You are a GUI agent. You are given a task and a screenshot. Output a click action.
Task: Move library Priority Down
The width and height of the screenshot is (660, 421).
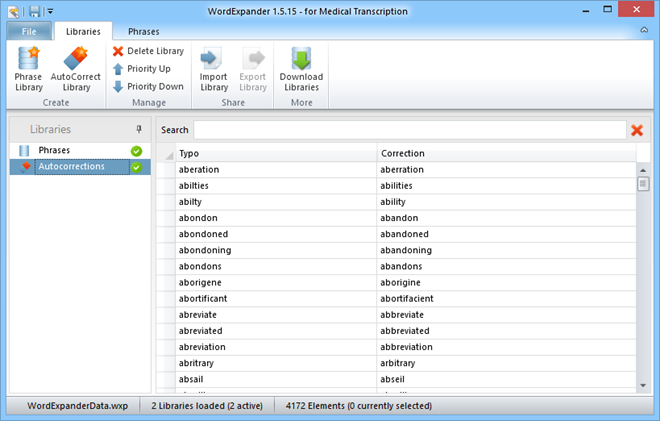(148, 86)
